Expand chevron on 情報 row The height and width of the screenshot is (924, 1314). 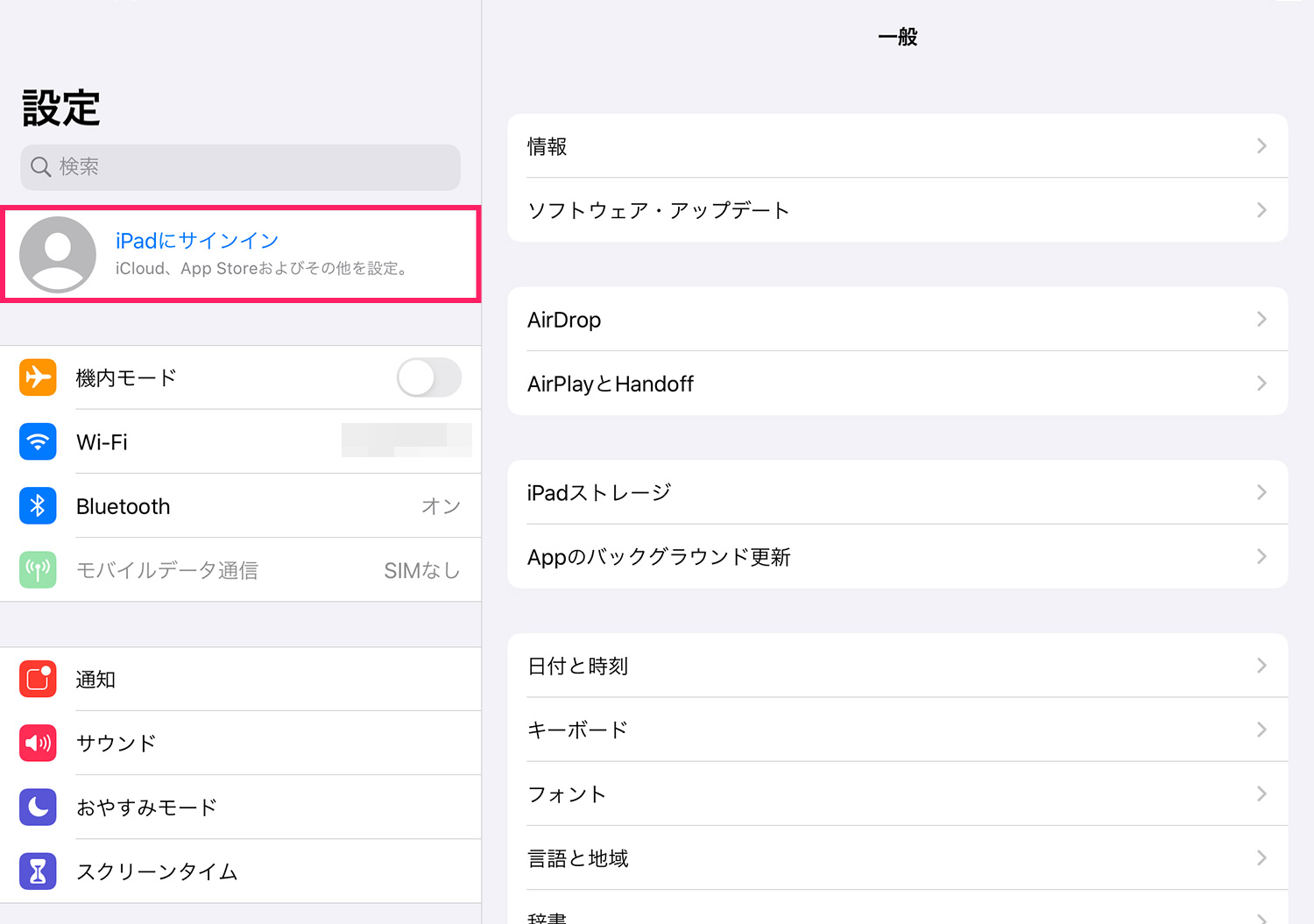click(x=1261, y=145)
